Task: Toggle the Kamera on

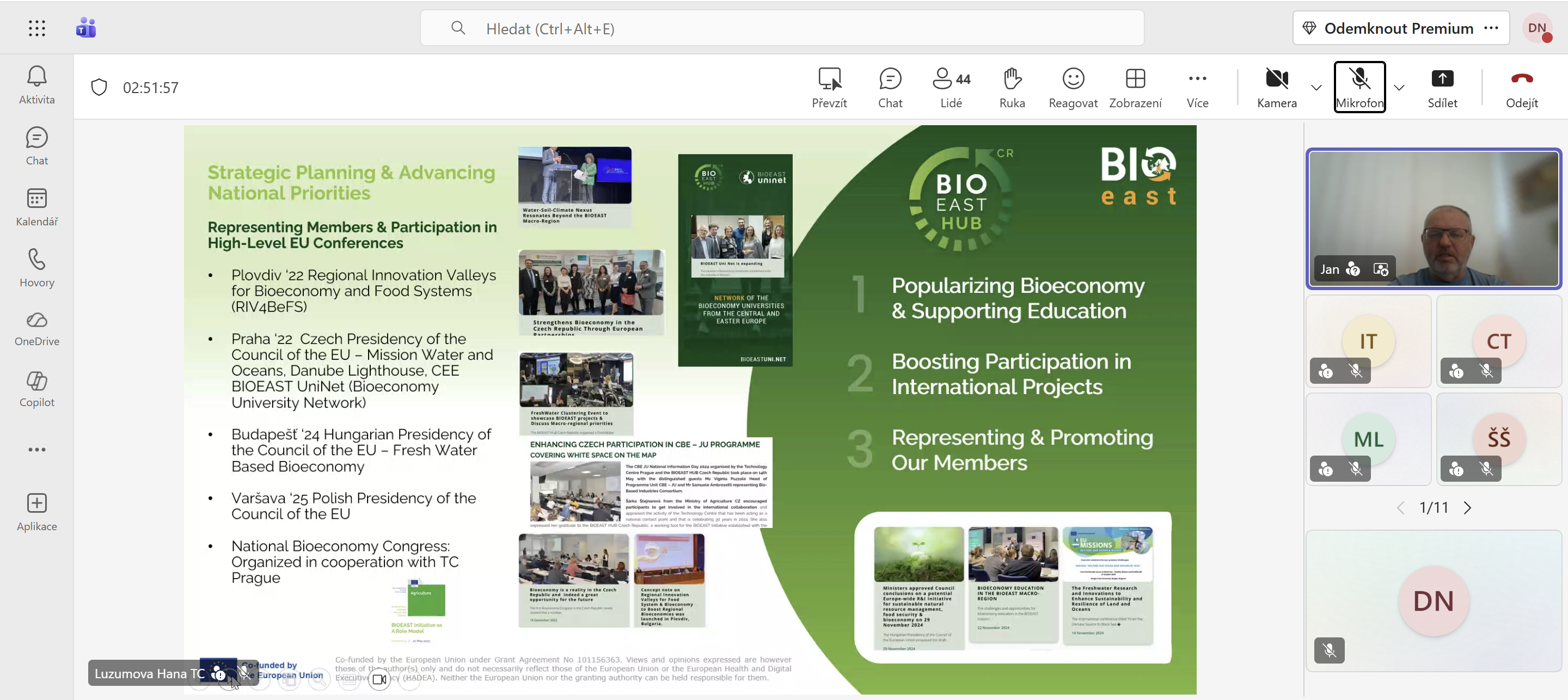Action: click(1276, 88)
